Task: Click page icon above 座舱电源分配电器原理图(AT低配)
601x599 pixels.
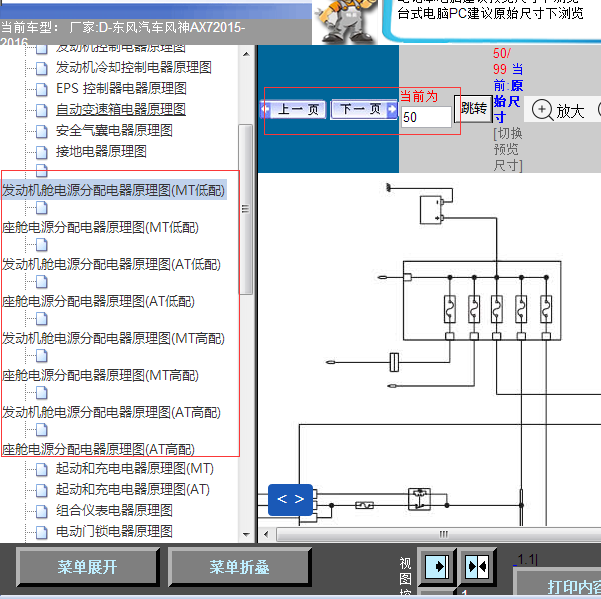Action: (42, 282)
